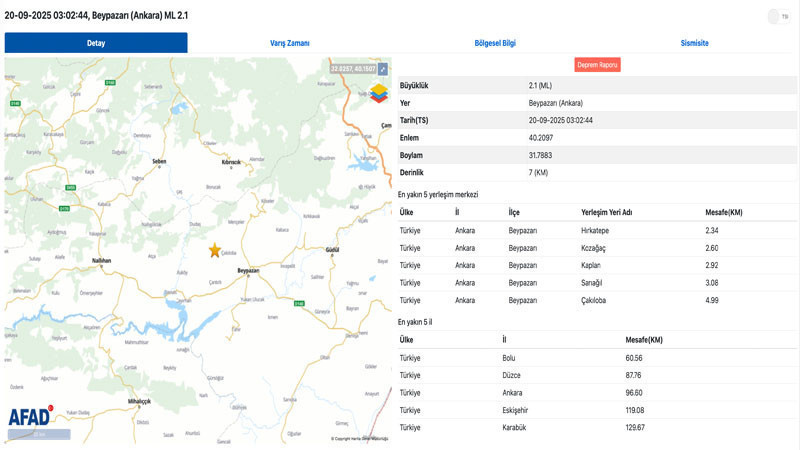Click the Çakıloba settlement row
Screen dimensions: 800x450
click(x=597, y=300)
